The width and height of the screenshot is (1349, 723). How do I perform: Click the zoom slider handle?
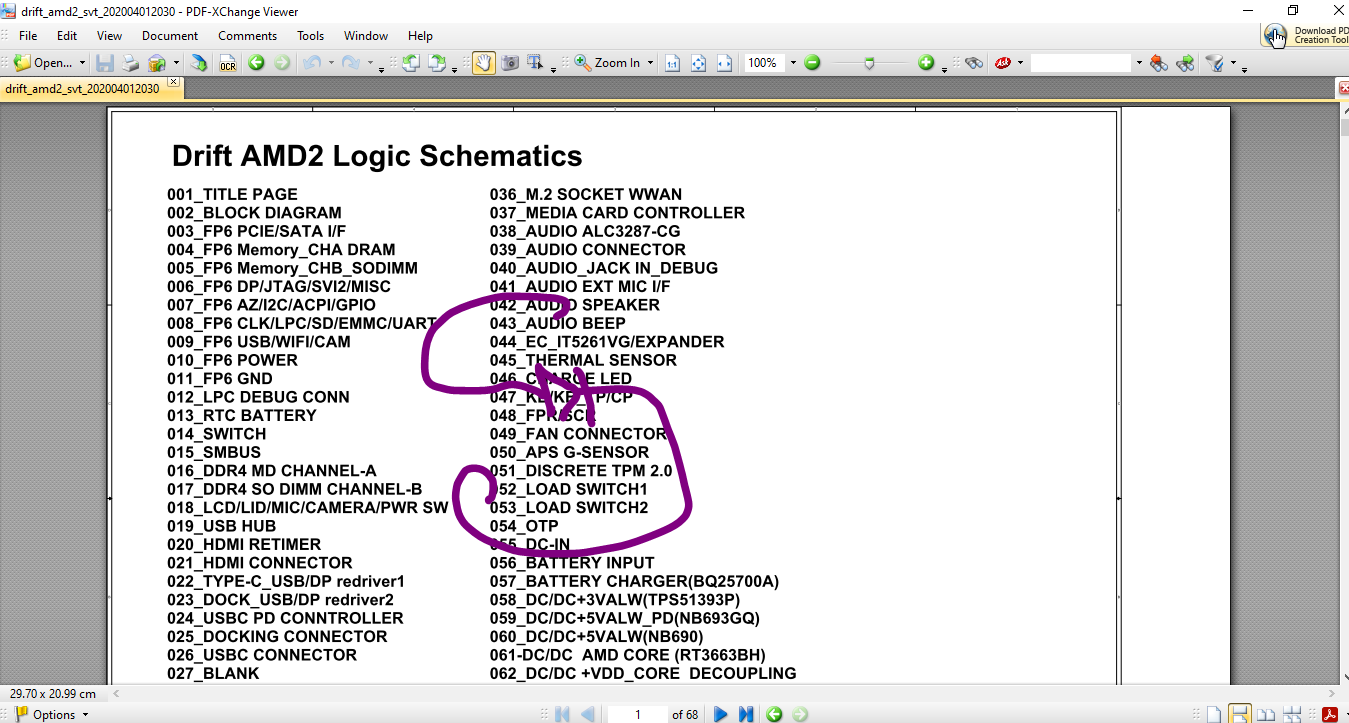point(870,63)
